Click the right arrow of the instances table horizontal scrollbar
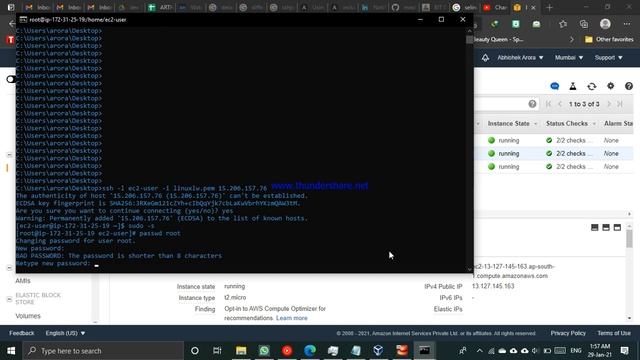The width and height of the screenshot is (640, 360). coord(629,214)
